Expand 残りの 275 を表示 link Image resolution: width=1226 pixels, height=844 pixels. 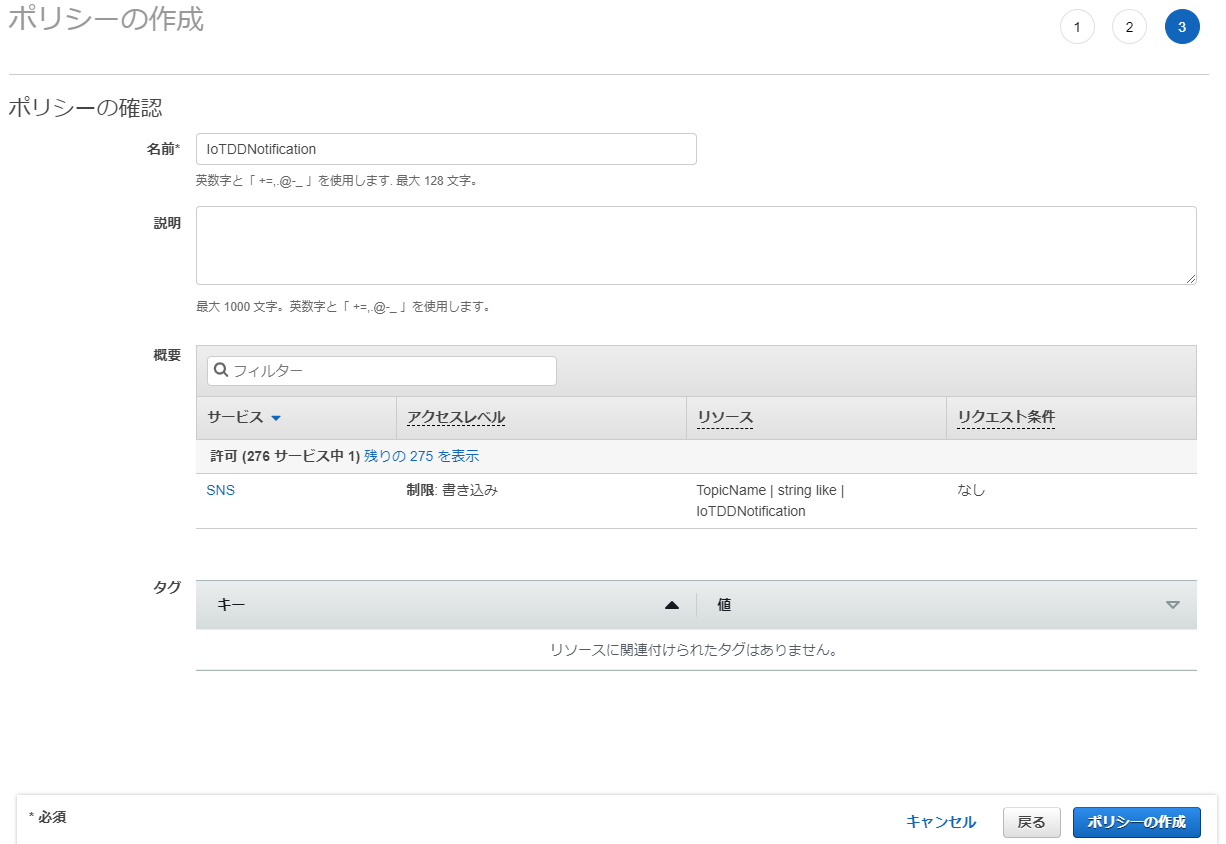[421, 456]
